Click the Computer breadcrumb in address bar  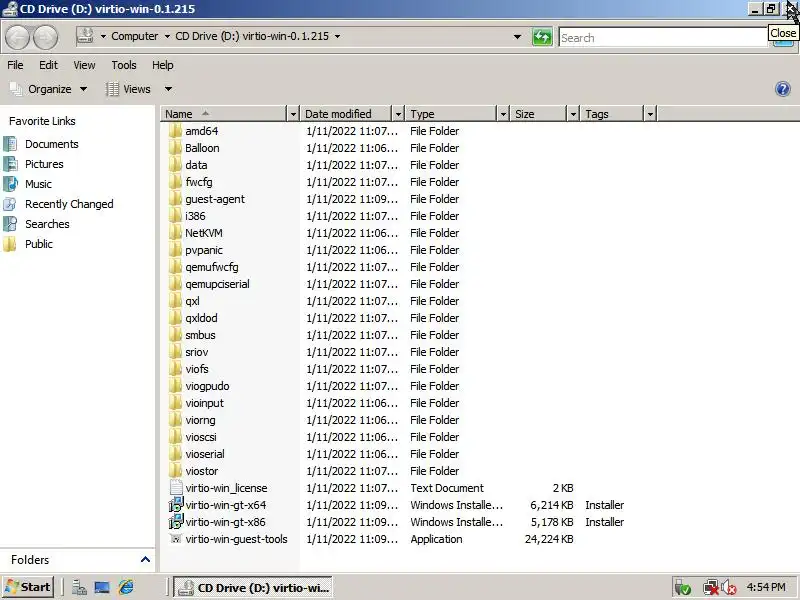(135, 36)
